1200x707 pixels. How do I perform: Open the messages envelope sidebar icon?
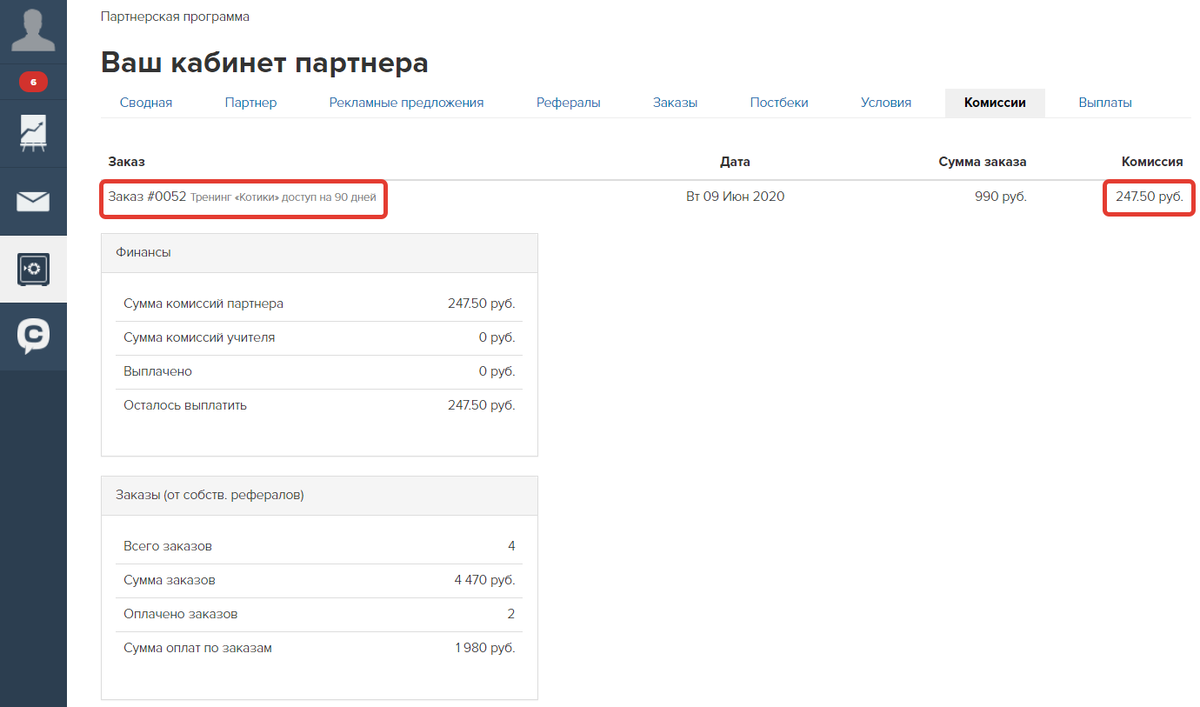coord(33,202)
